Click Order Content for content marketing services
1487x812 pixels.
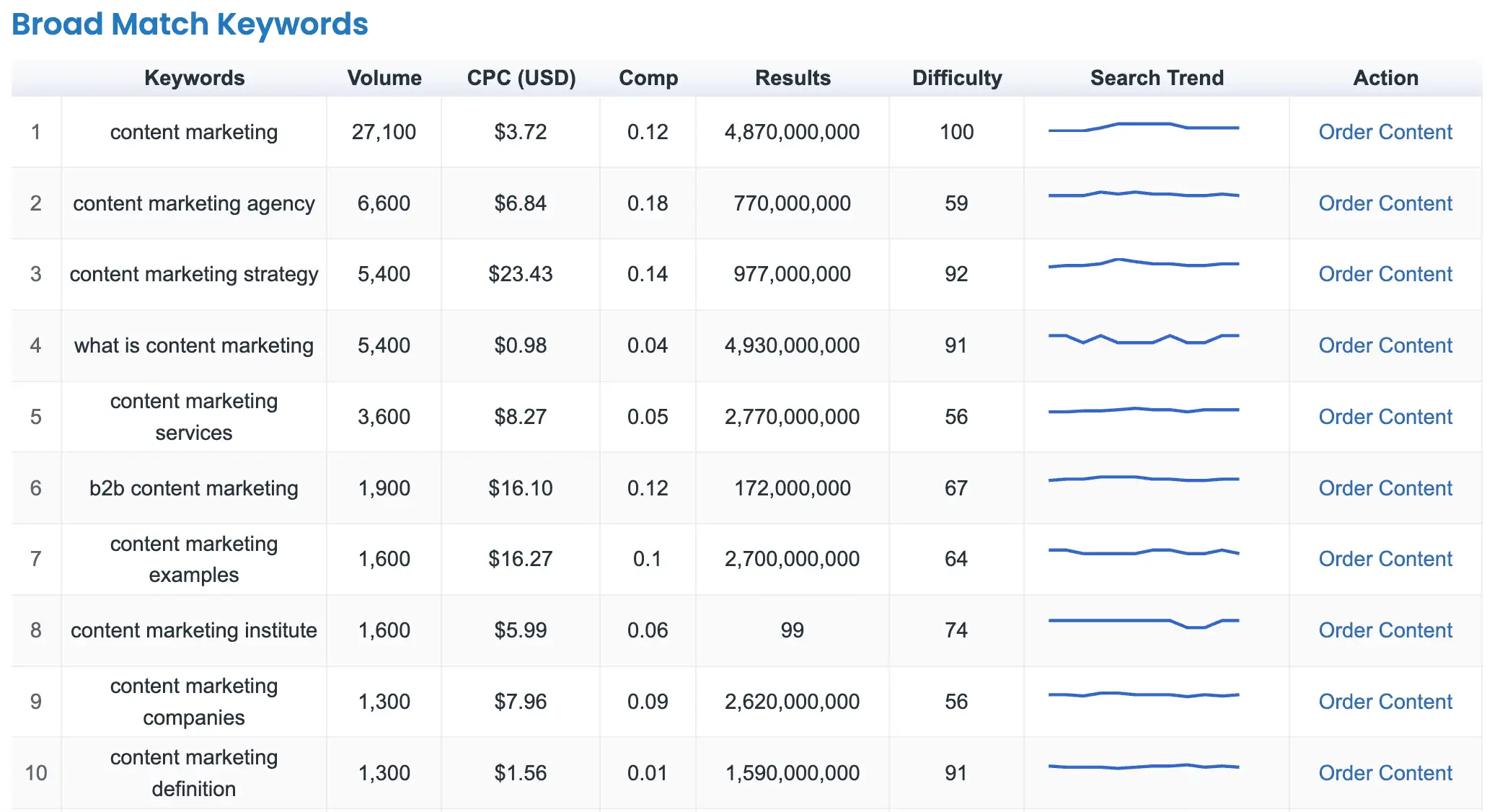click(1385, 417)
